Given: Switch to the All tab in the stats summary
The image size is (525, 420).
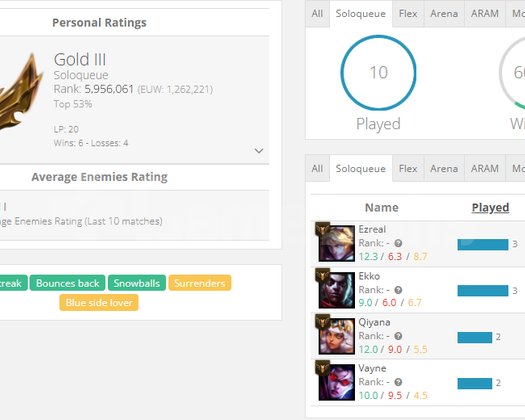Looking at the screenshot, I should coord(317,14).
